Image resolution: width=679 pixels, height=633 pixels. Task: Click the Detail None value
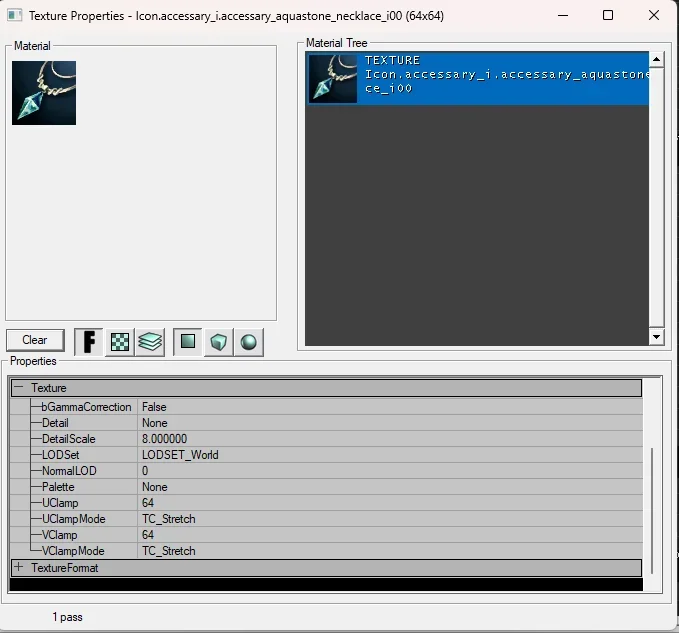coord(390,423)
